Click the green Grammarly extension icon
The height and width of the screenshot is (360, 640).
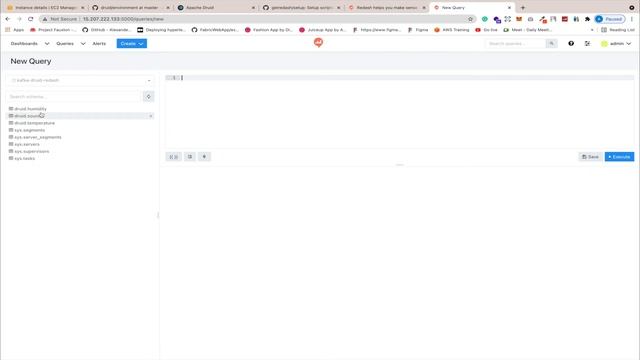pos(484,19)
